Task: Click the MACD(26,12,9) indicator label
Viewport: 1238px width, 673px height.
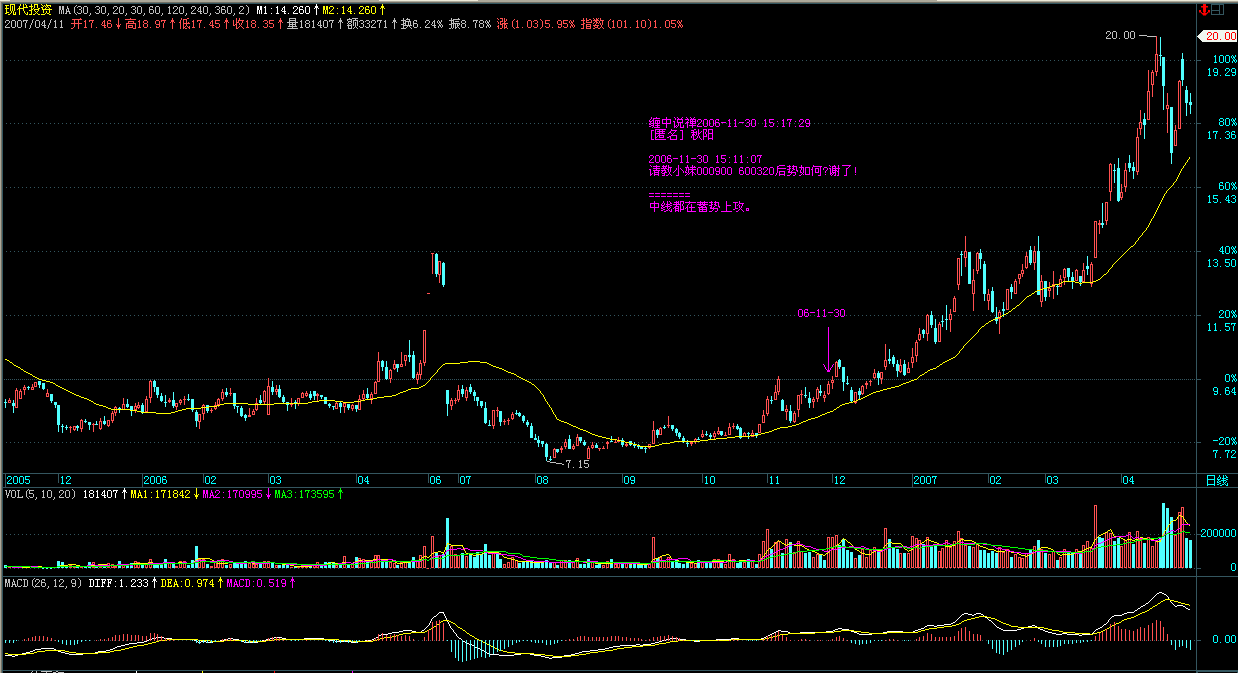Action: coord(42,582)
